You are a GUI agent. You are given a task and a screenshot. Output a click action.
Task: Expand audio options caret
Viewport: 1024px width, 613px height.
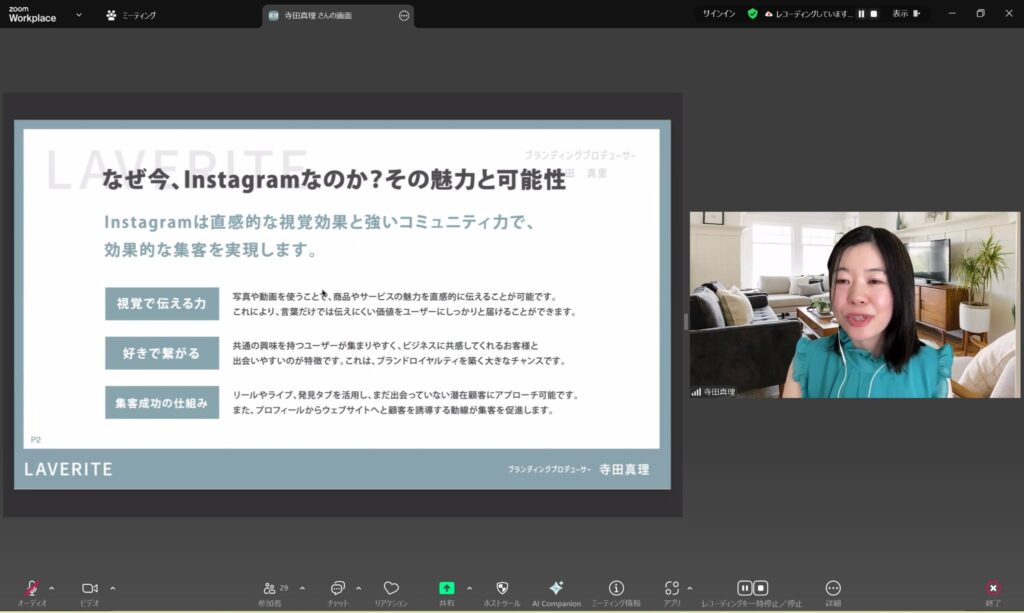(x=52, y=588)
